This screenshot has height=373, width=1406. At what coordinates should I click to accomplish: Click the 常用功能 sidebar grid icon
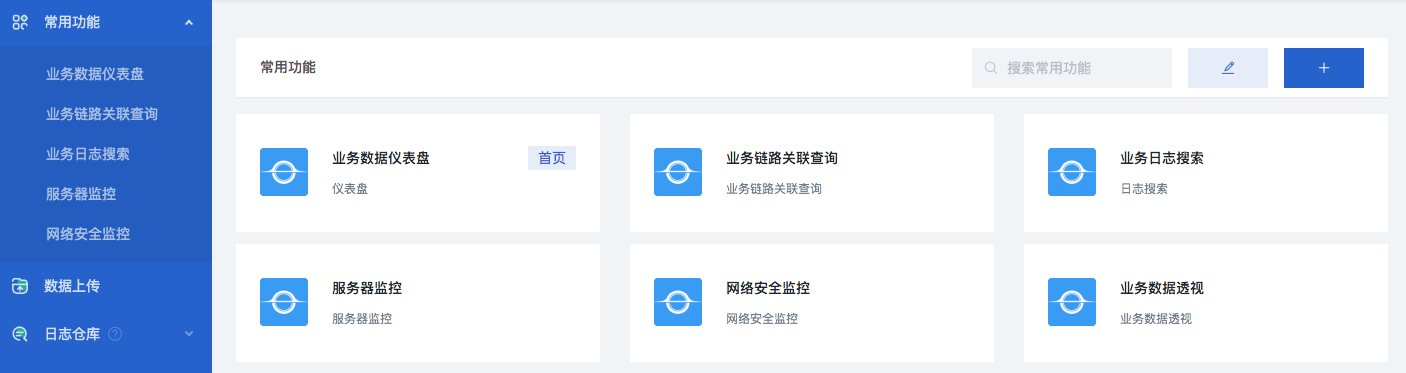(19, 22)
